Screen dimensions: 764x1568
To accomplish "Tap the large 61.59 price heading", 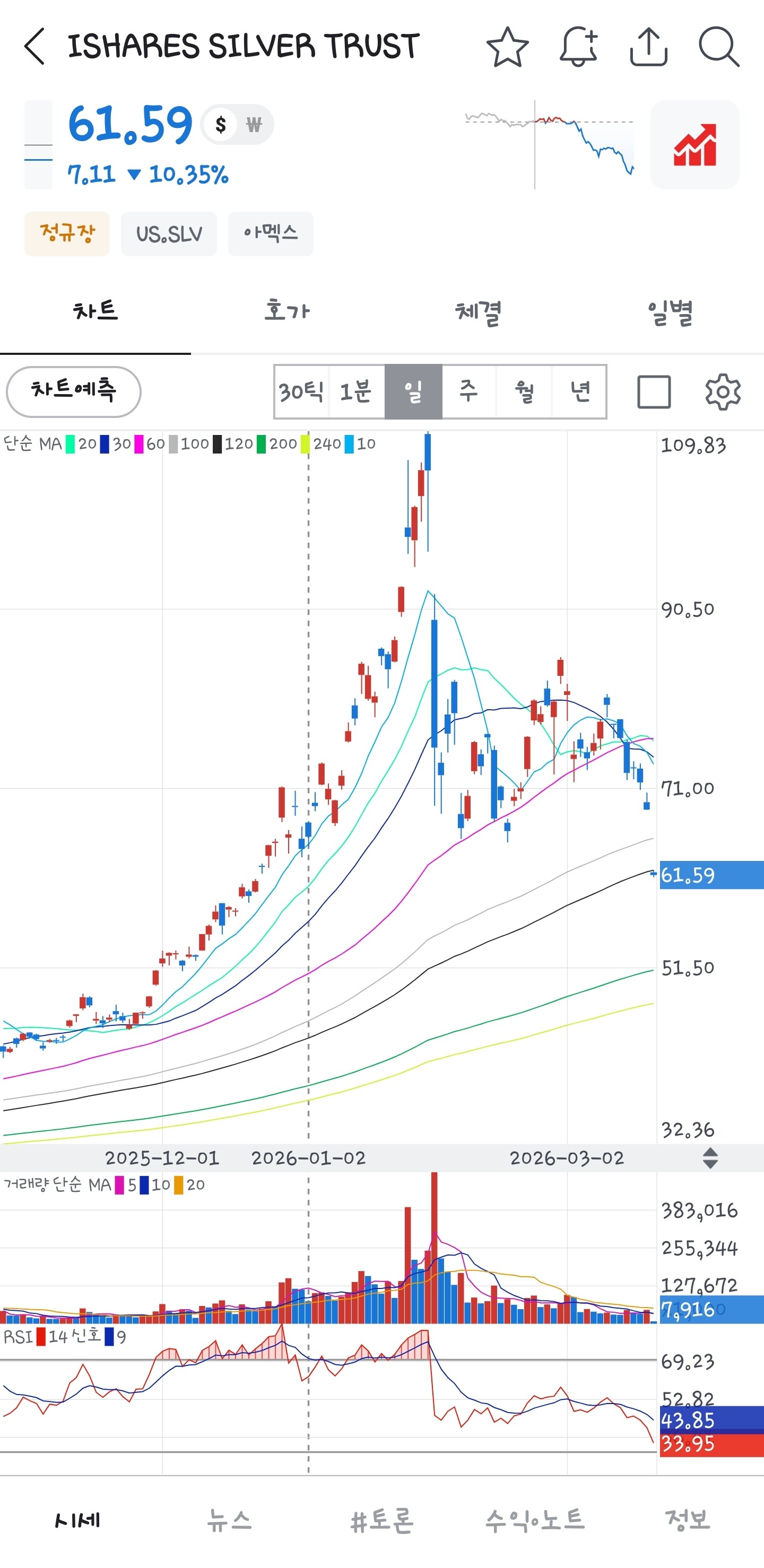I will pos(131,124).
